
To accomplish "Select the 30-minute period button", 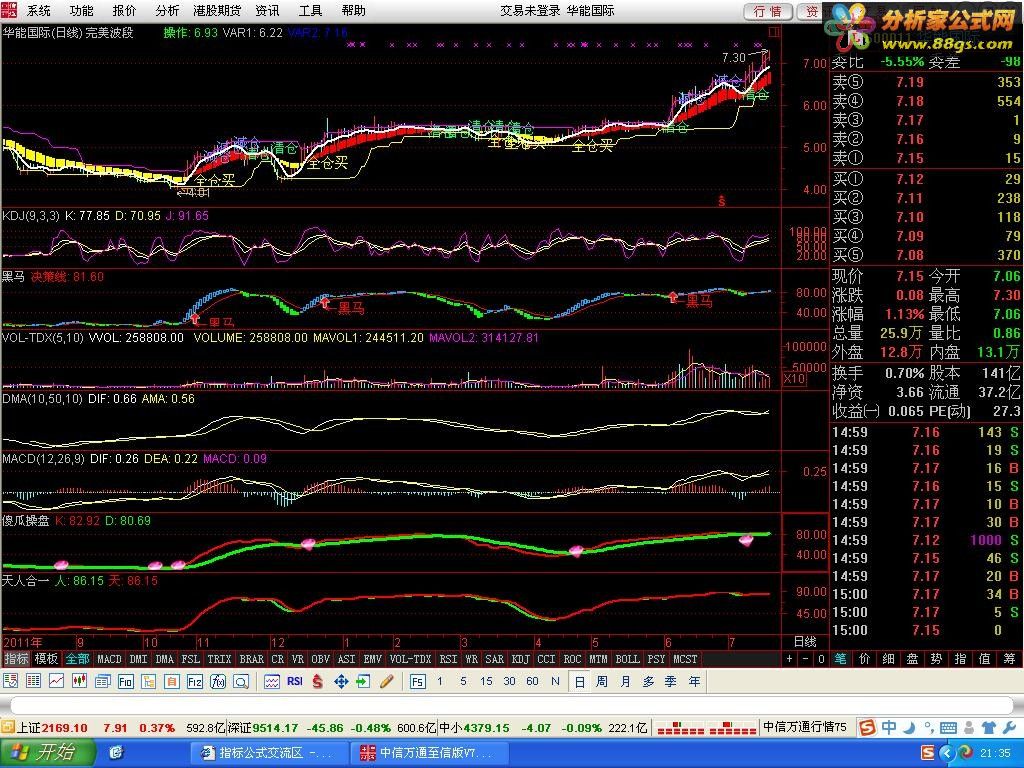I will [509, 681].
